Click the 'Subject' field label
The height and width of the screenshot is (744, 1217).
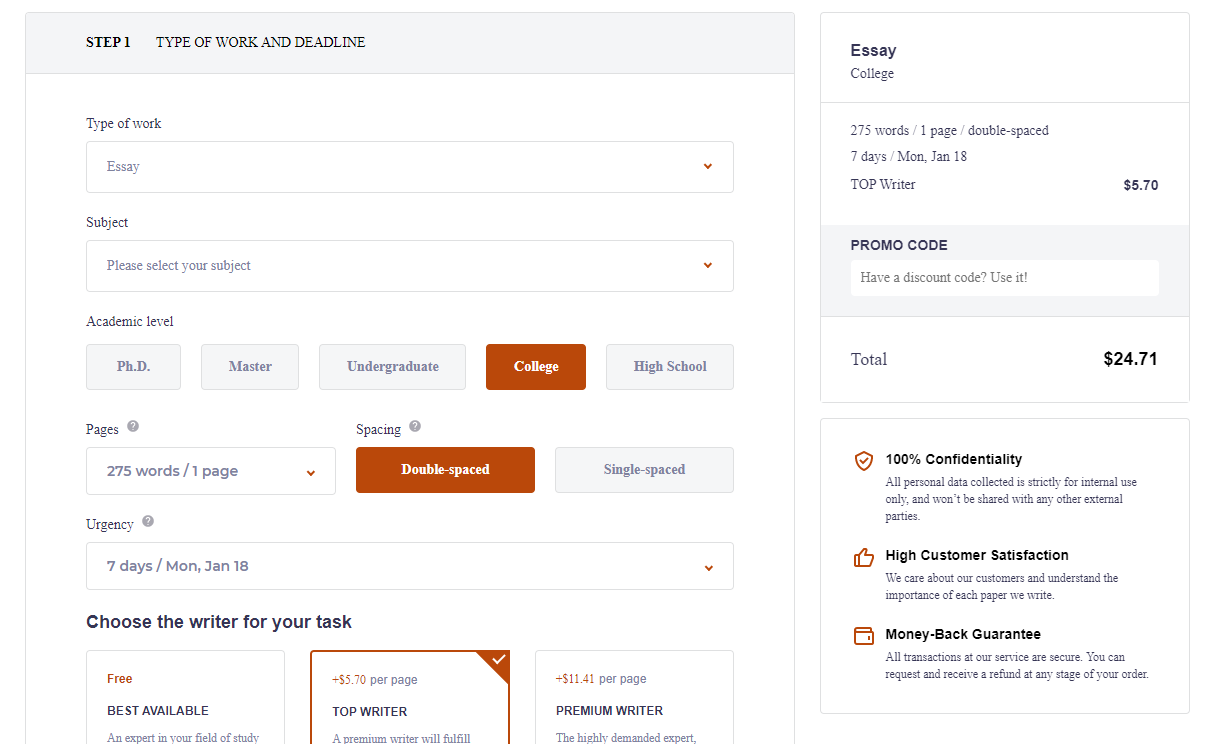[107, 223]
